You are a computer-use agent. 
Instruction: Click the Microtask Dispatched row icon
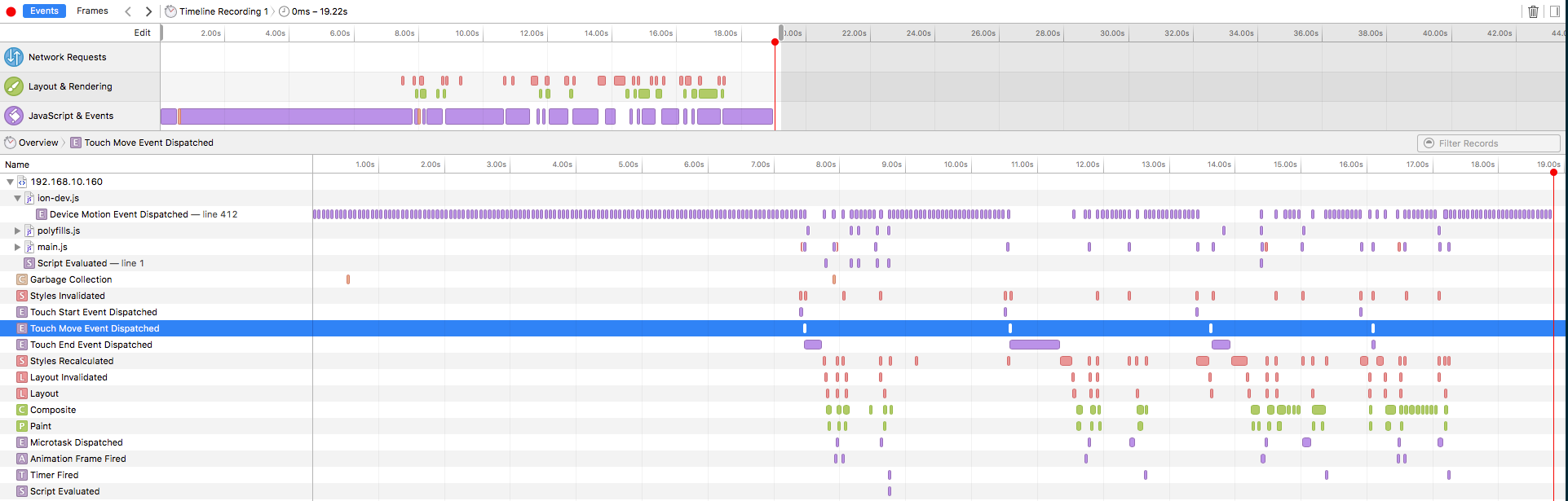[22, 442]
